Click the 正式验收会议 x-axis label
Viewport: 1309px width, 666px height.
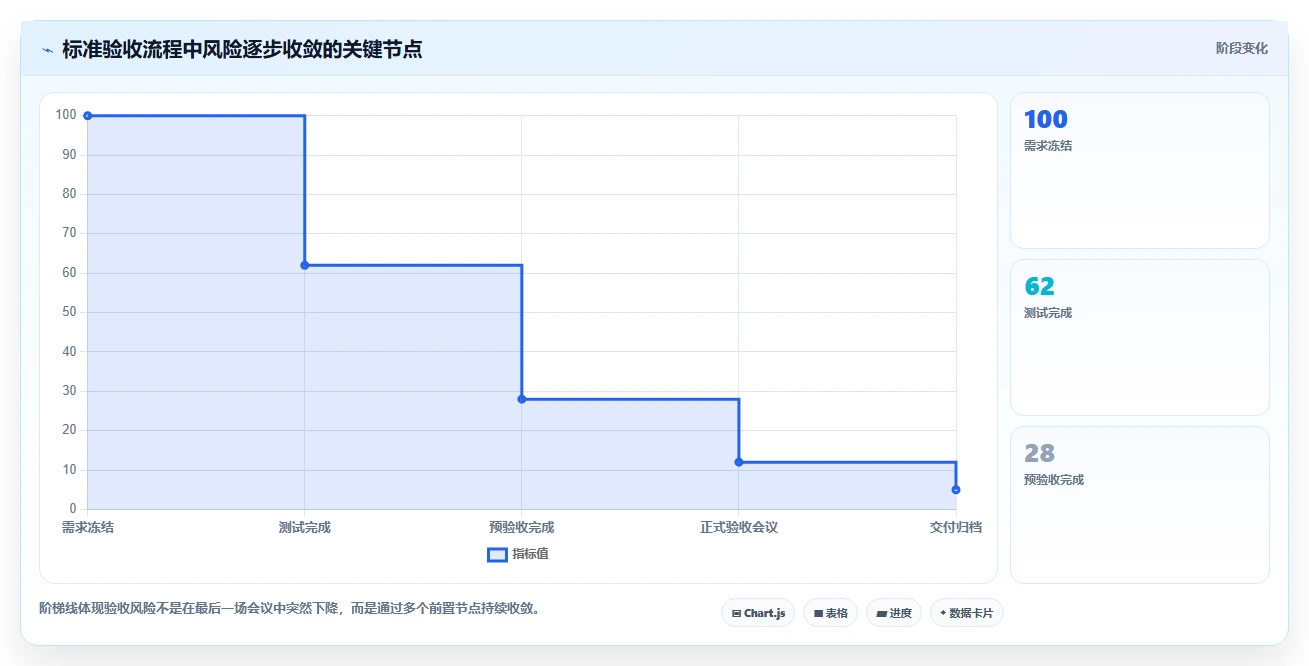tap(739, 527)
